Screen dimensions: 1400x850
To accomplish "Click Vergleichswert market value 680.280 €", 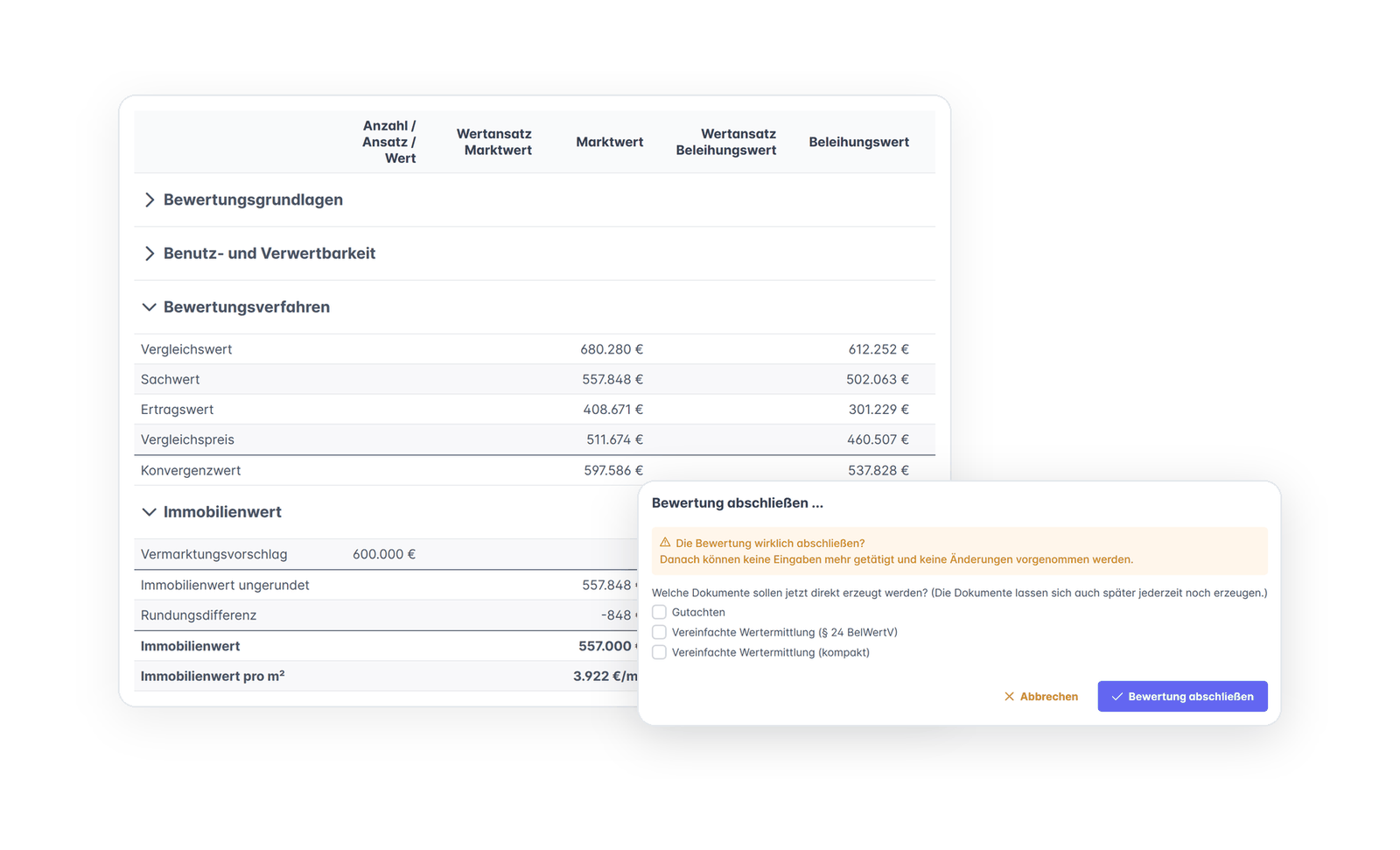I will tap(612, 349).
